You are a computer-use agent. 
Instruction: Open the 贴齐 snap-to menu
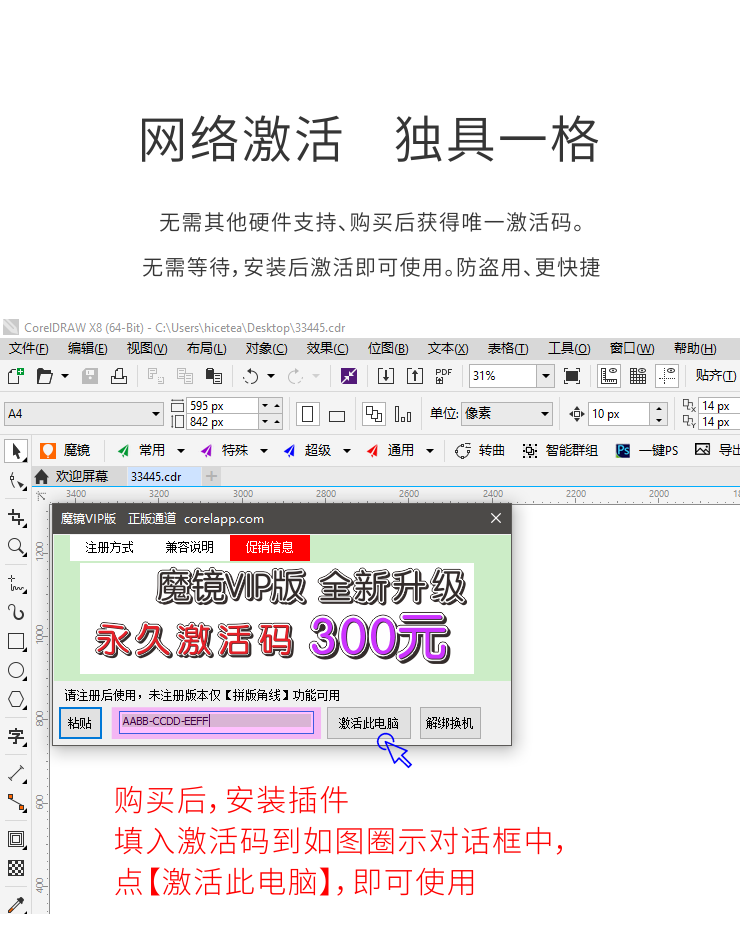pos(715,376)
